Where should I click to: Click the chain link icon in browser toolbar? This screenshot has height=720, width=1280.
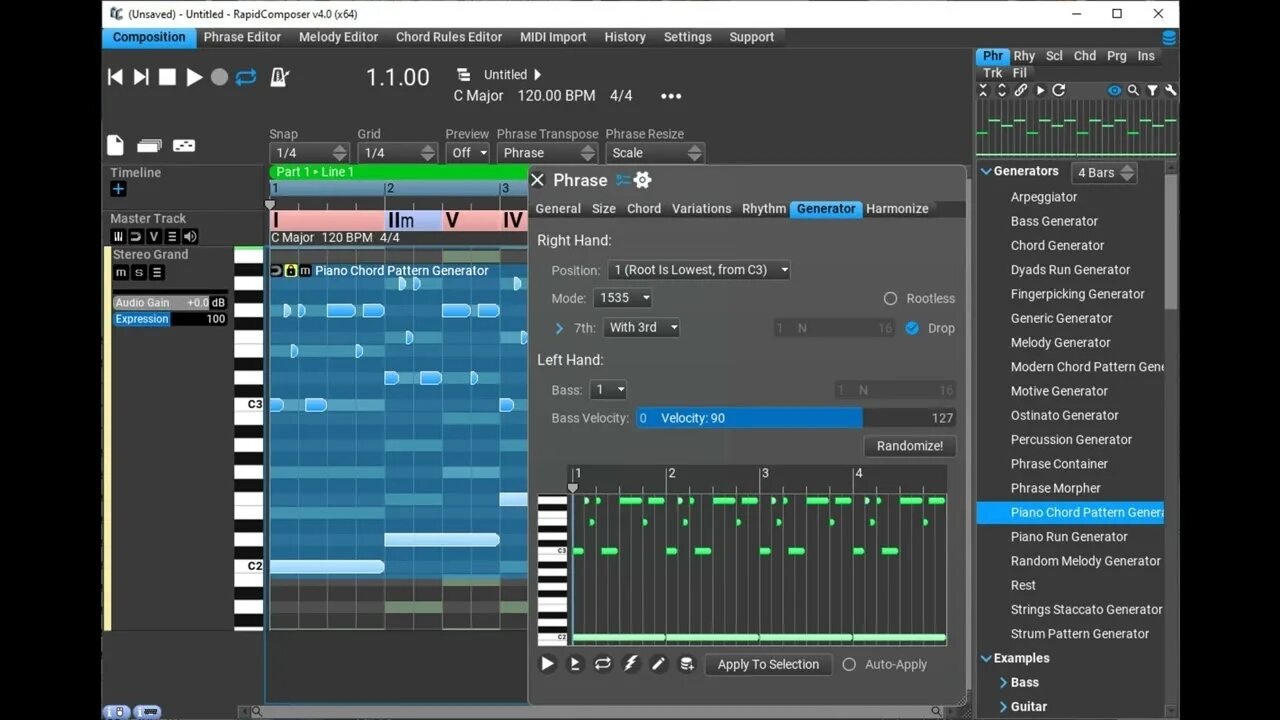[1021, 90]
